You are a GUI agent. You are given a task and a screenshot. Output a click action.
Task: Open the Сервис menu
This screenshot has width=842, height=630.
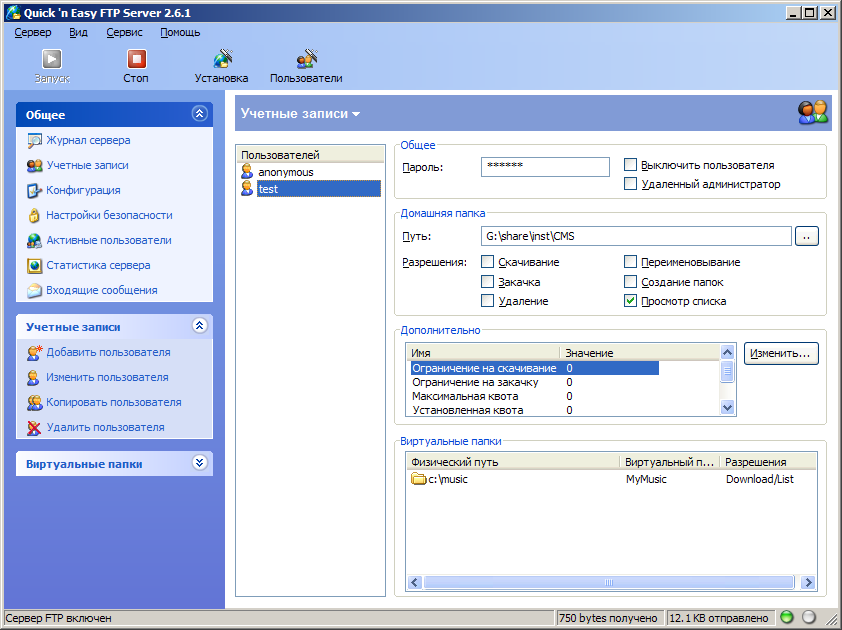coord(124,32)
